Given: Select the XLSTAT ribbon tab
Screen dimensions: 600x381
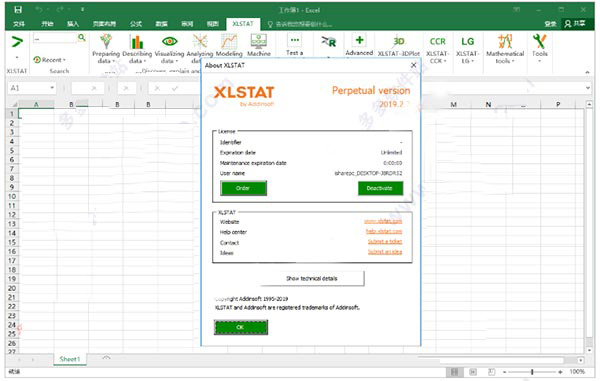Looking at the screenshot, I should [x=243, y=24].
